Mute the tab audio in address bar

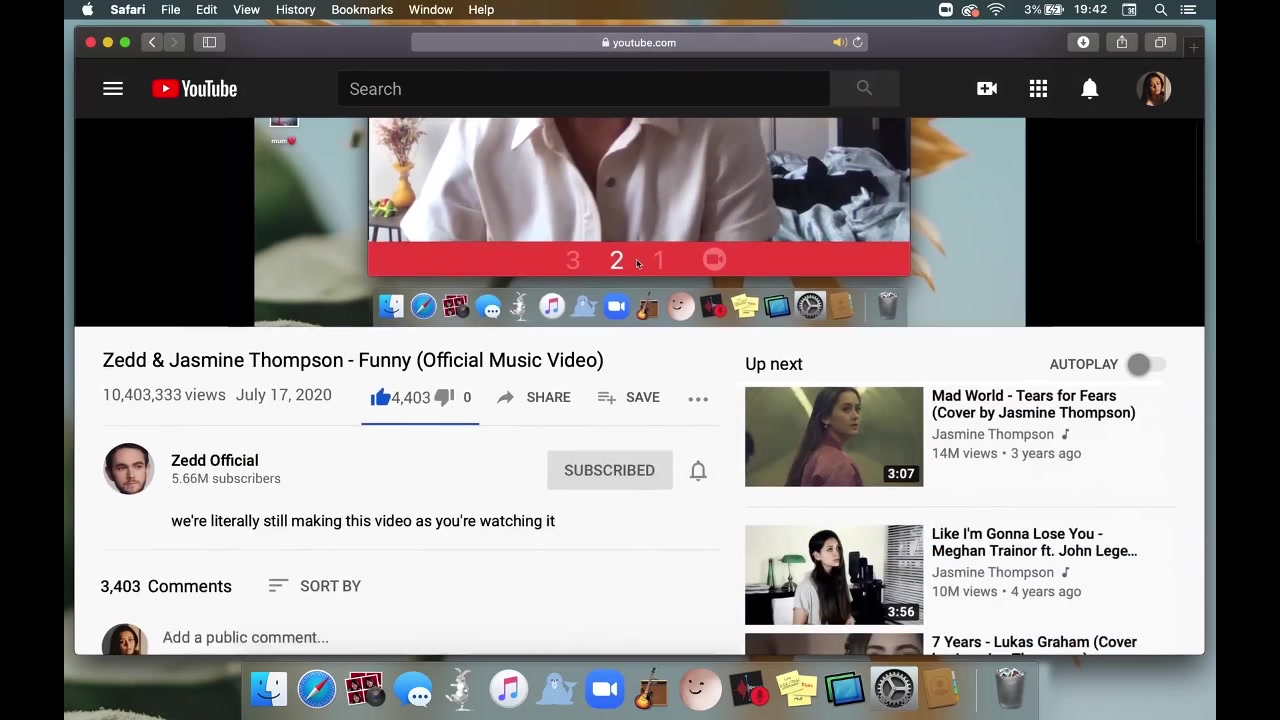pyautogui.click(x=839, y=42)
